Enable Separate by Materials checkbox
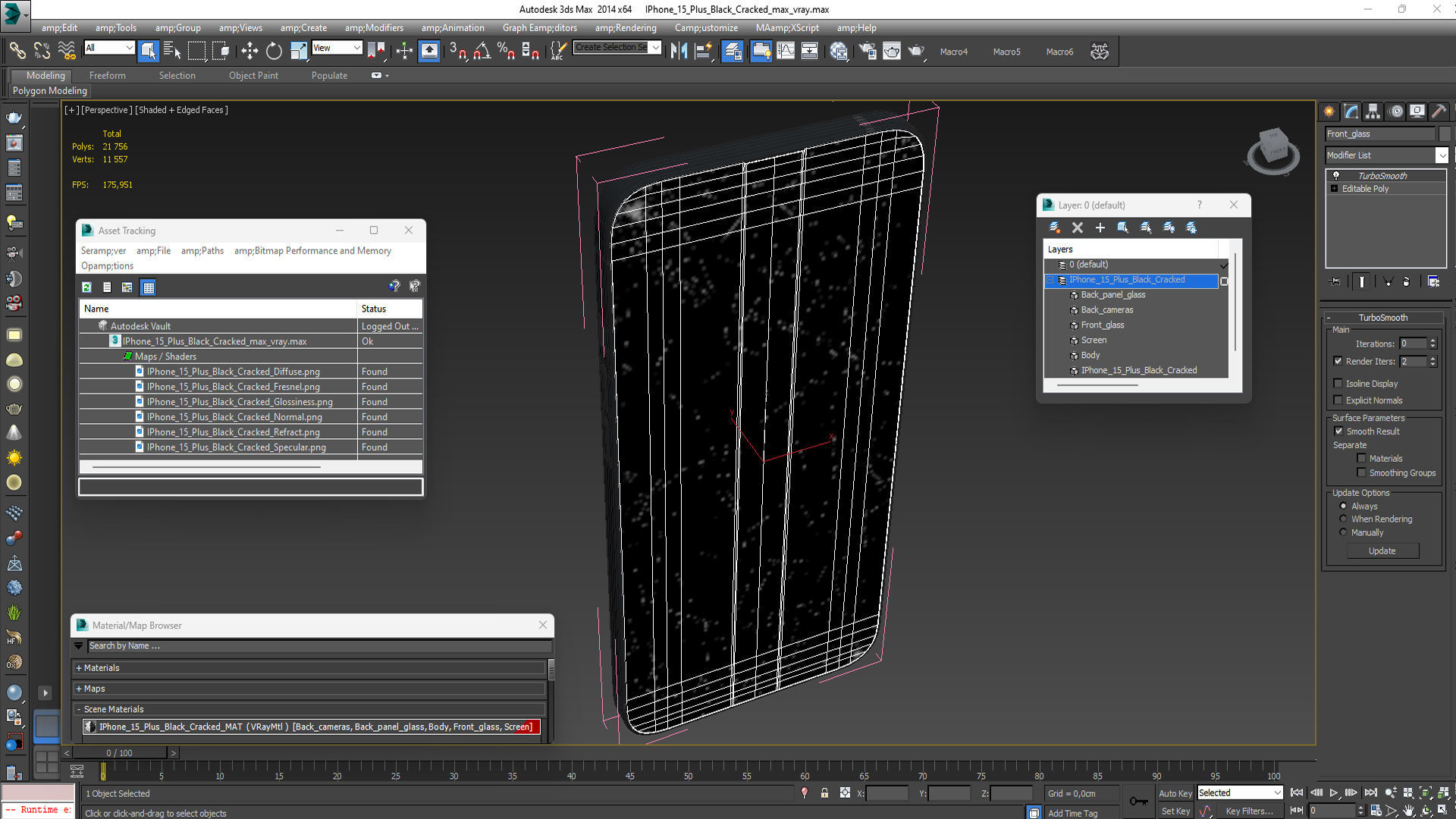1456x819 pixels. [x=1362, y=458]
